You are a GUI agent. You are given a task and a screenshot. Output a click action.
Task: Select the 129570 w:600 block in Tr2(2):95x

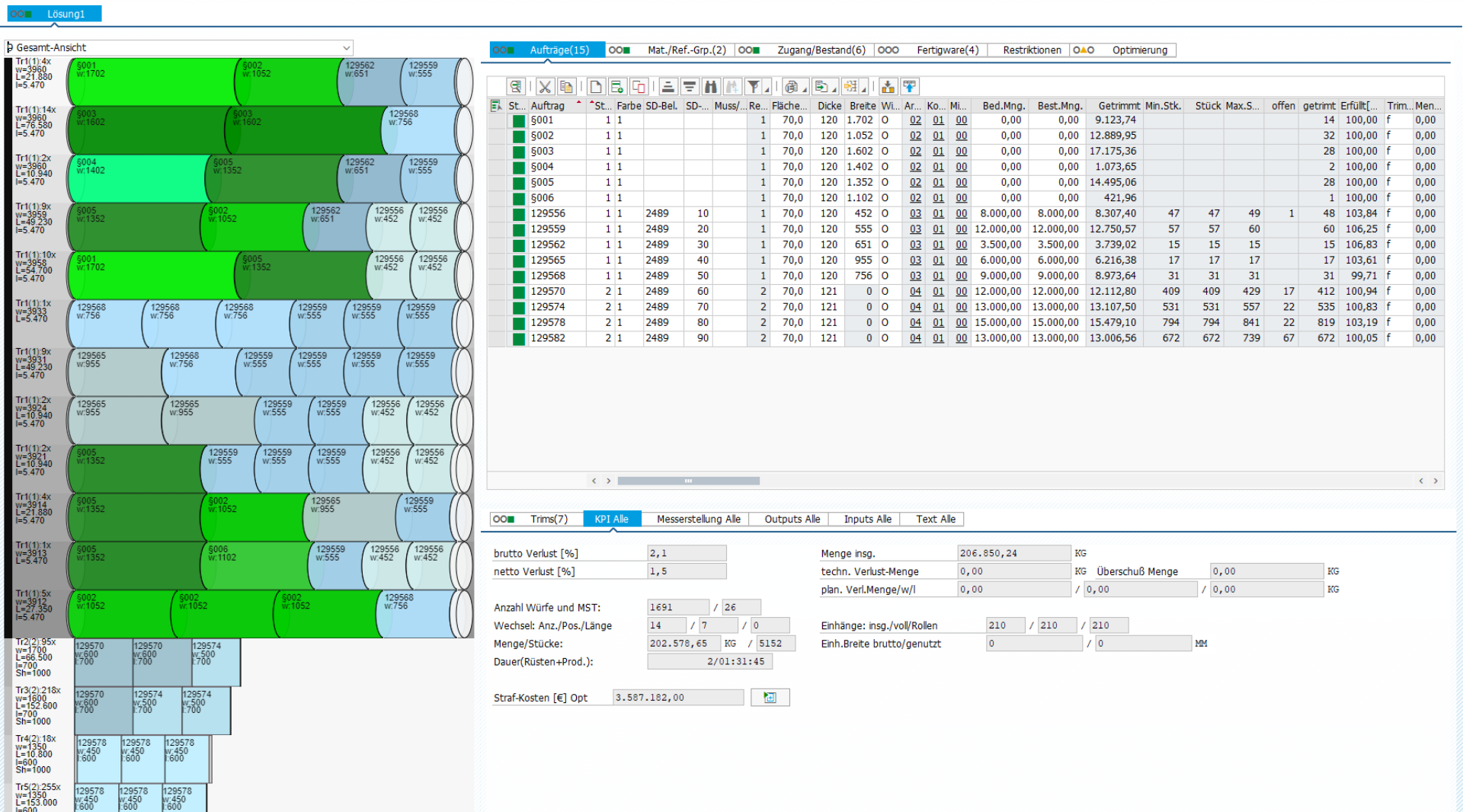coord(103,663)
